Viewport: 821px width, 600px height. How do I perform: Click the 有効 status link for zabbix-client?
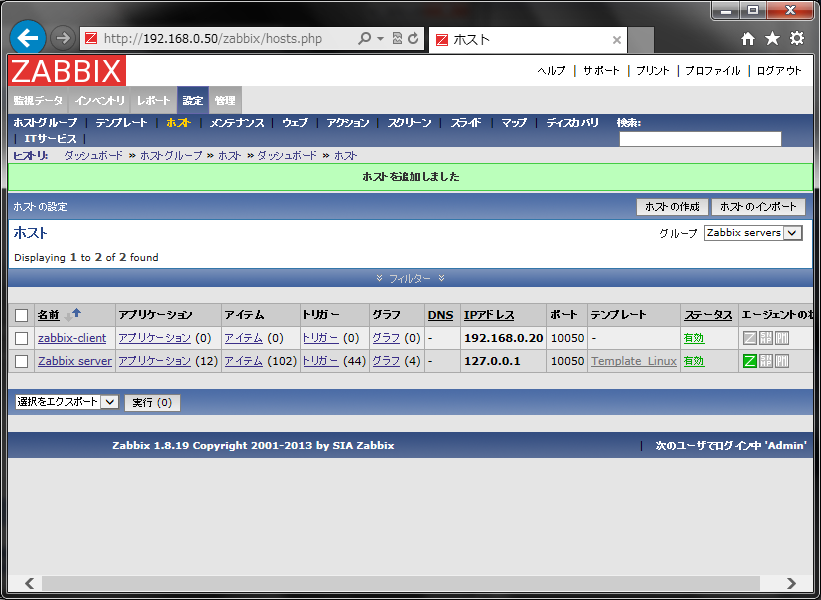coord(694,338)
